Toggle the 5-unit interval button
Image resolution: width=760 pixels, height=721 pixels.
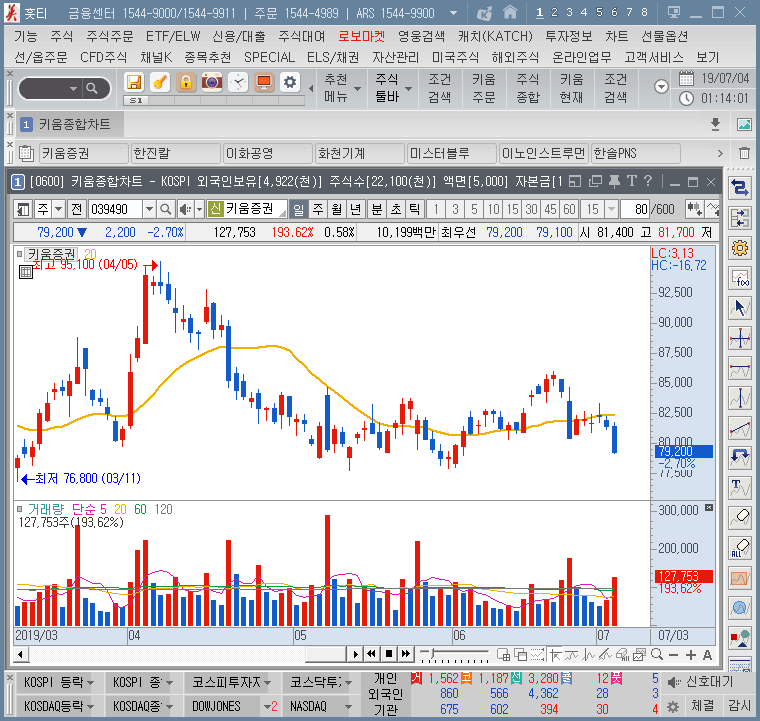coord(474,209)
